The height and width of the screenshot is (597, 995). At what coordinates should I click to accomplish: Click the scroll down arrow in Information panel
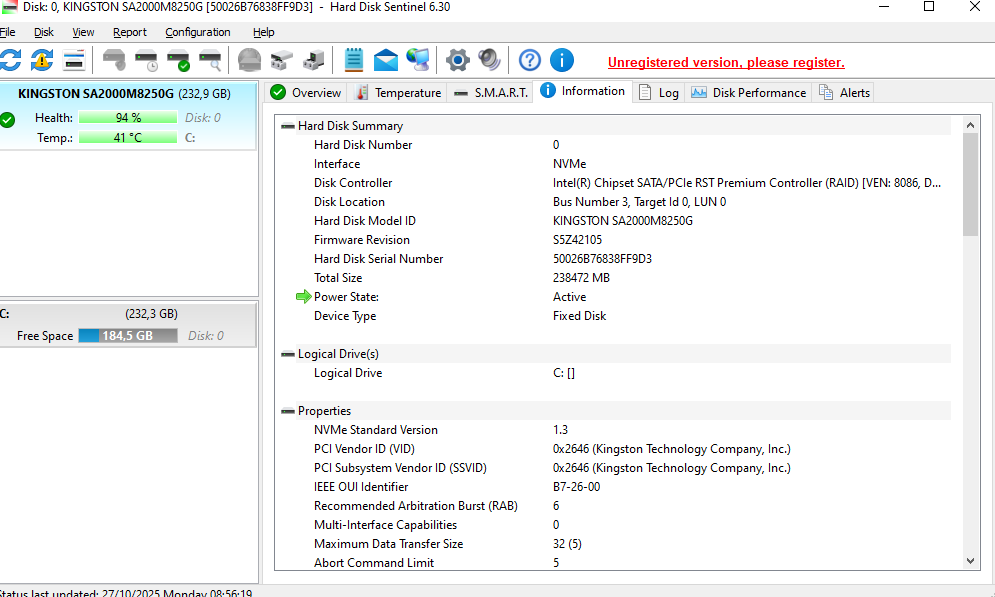970,562
